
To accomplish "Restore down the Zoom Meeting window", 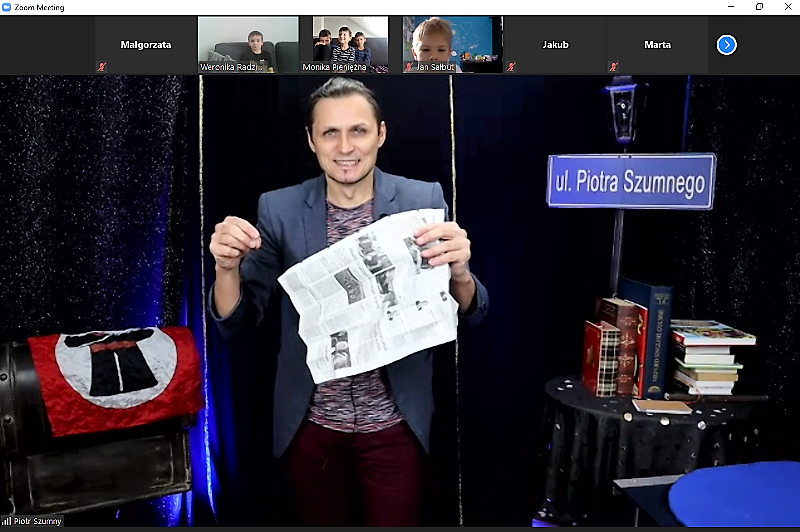I will click(x=759, y=7).
